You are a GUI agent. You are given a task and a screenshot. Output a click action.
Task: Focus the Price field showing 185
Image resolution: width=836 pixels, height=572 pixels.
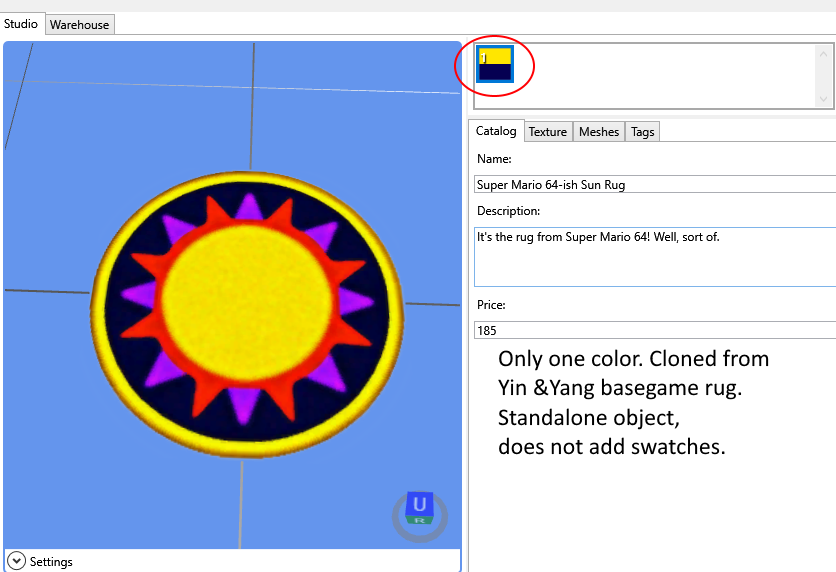coord(654,330)
